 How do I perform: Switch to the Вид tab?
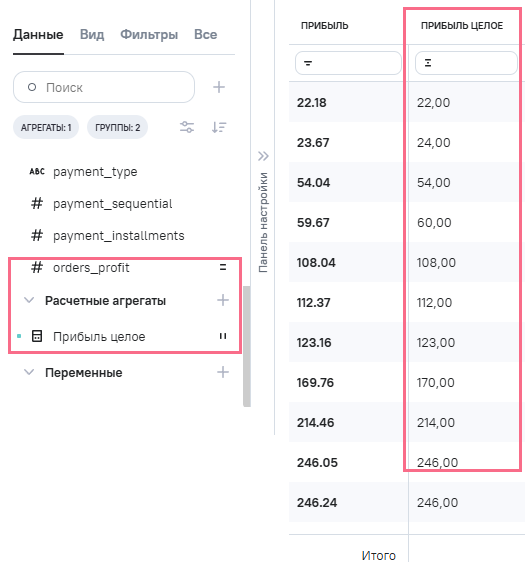92,34
